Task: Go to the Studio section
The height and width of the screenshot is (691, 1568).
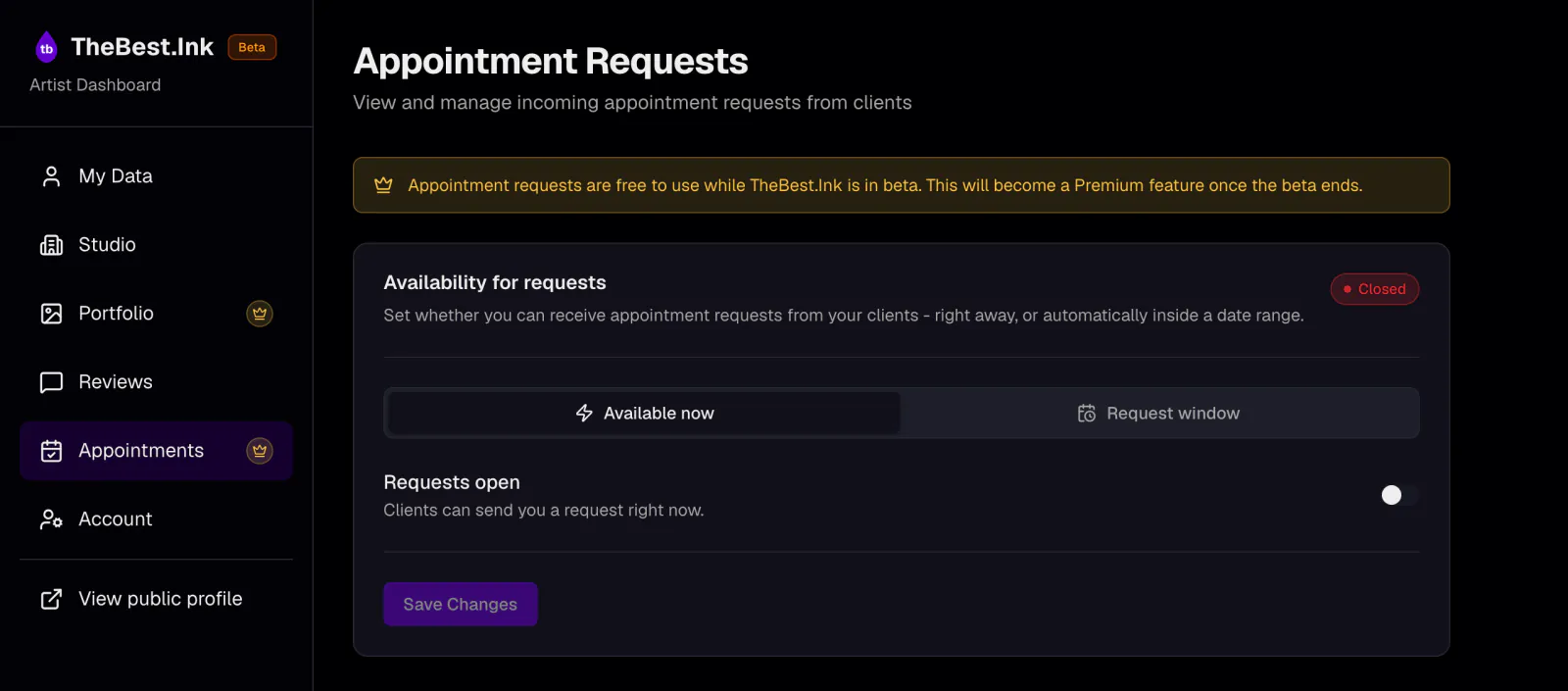Action: pyautogui.click(x=157, y=245)
